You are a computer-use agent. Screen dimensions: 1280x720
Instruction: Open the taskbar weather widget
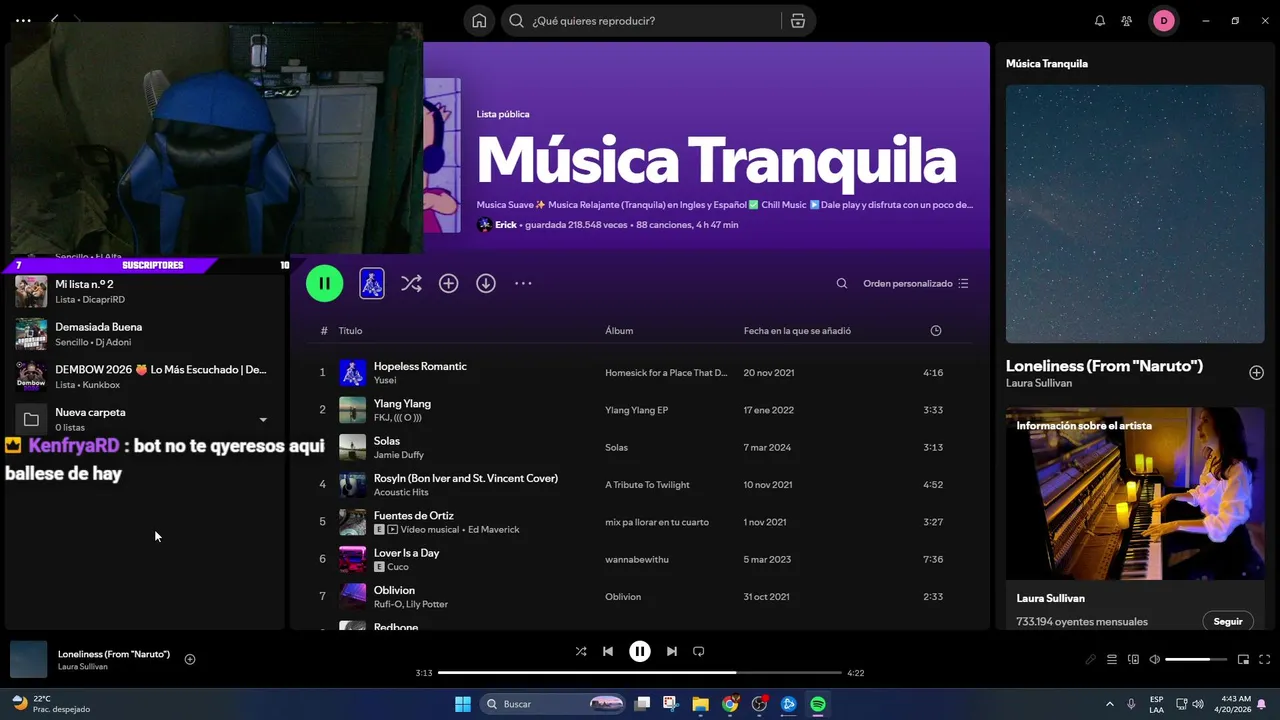pos(50,704)
